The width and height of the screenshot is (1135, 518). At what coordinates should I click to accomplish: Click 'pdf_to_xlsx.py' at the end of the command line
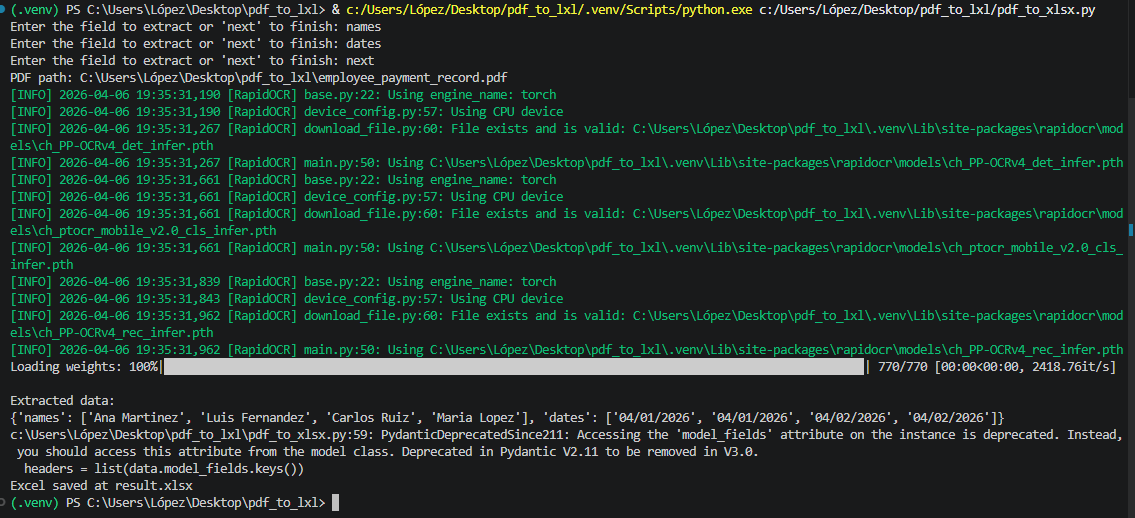coord(1045,9)
